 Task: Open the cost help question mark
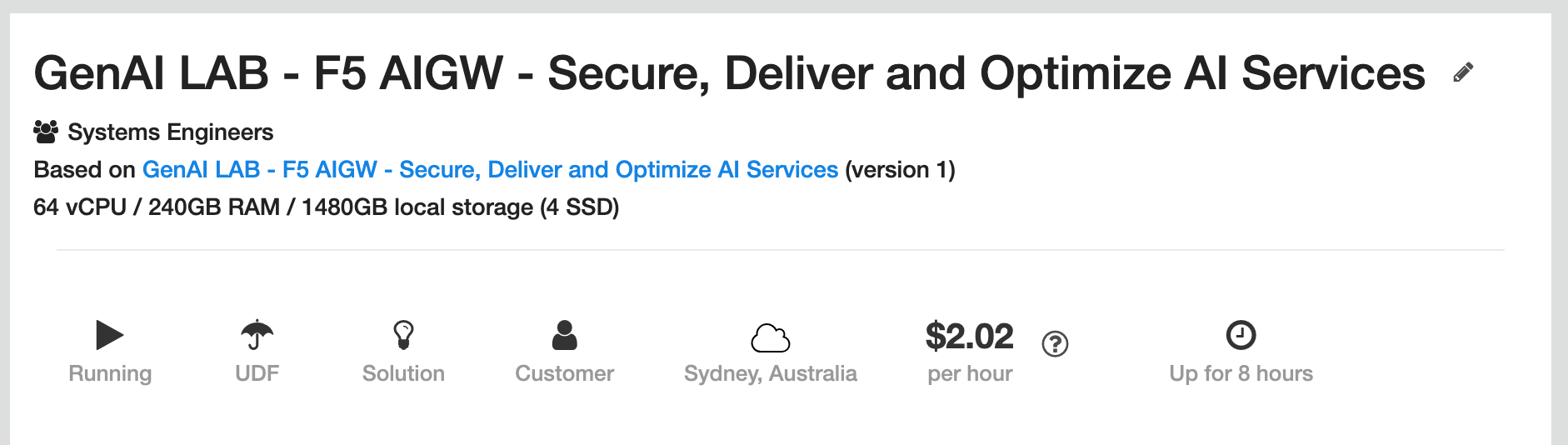coord(1055,343)
